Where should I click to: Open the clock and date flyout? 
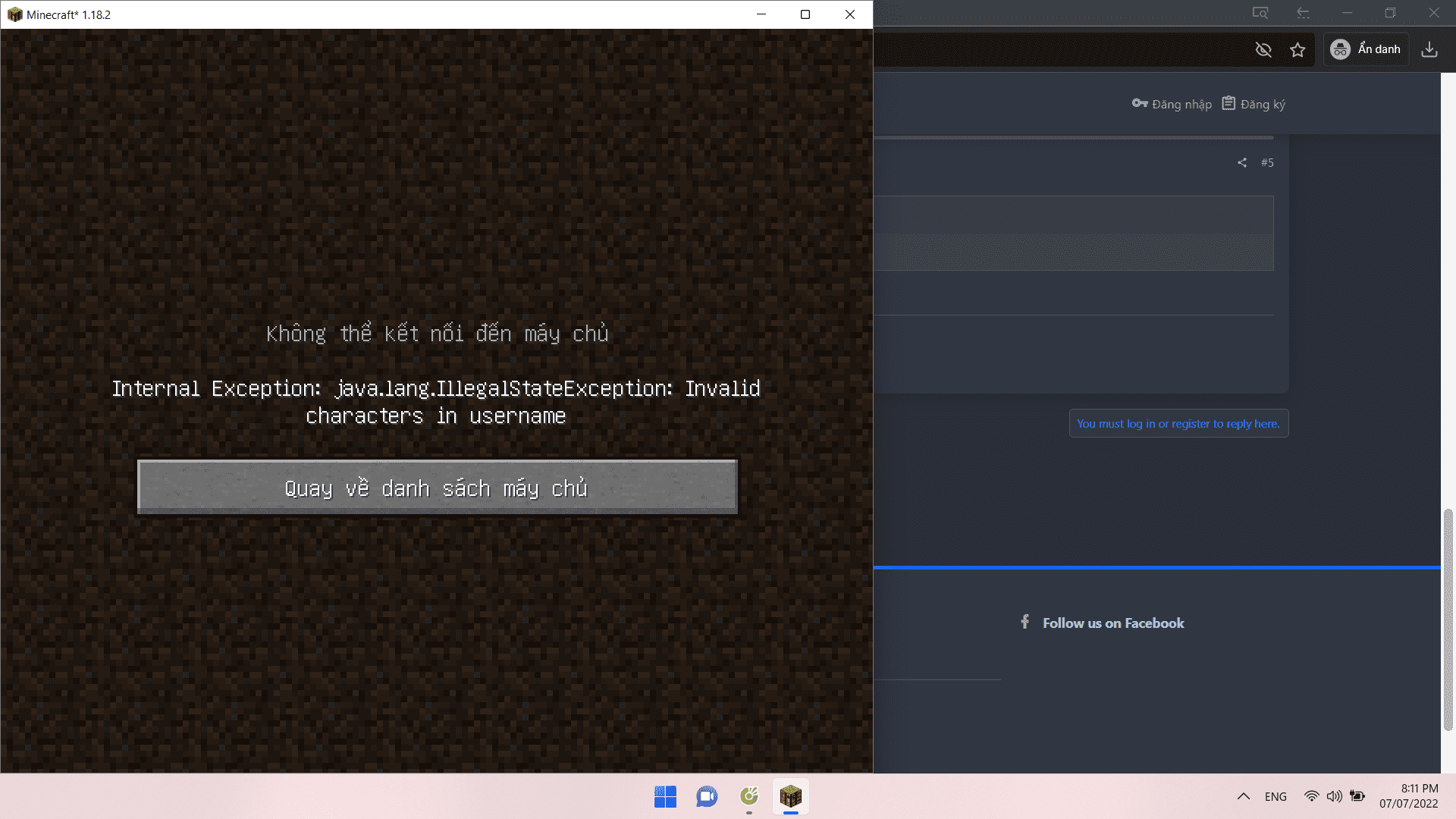click(1408, 796)
